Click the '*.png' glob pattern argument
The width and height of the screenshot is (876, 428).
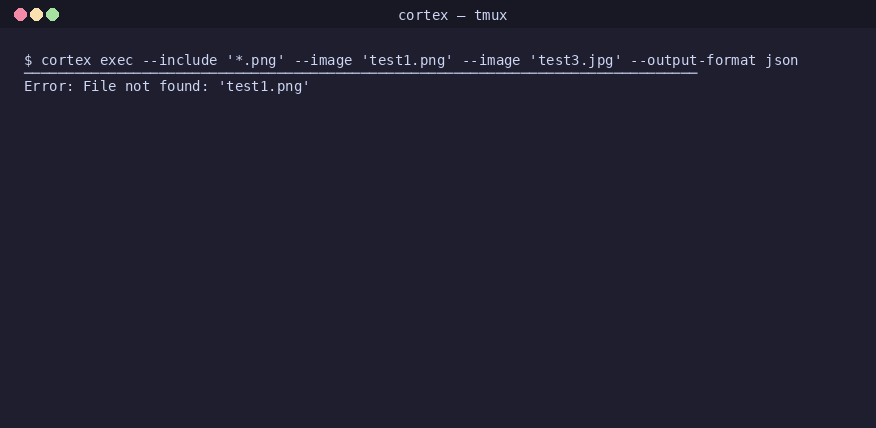point(255,60)
